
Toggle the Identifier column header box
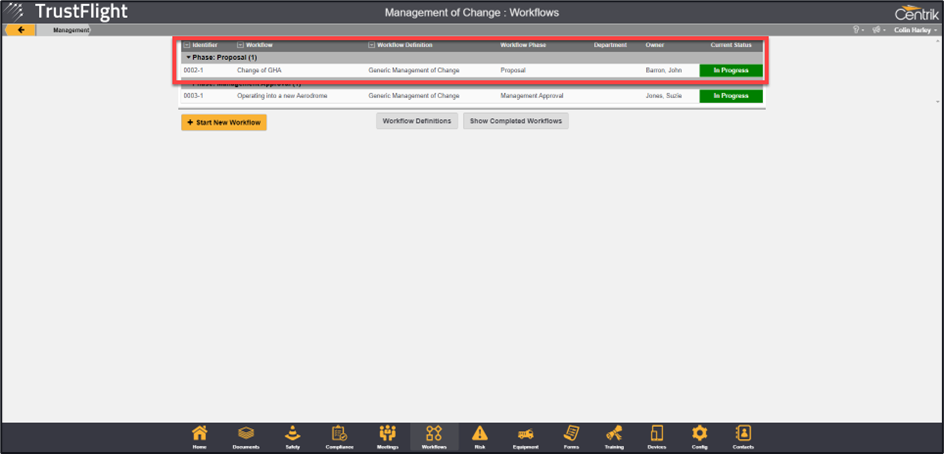coord(186,45)
